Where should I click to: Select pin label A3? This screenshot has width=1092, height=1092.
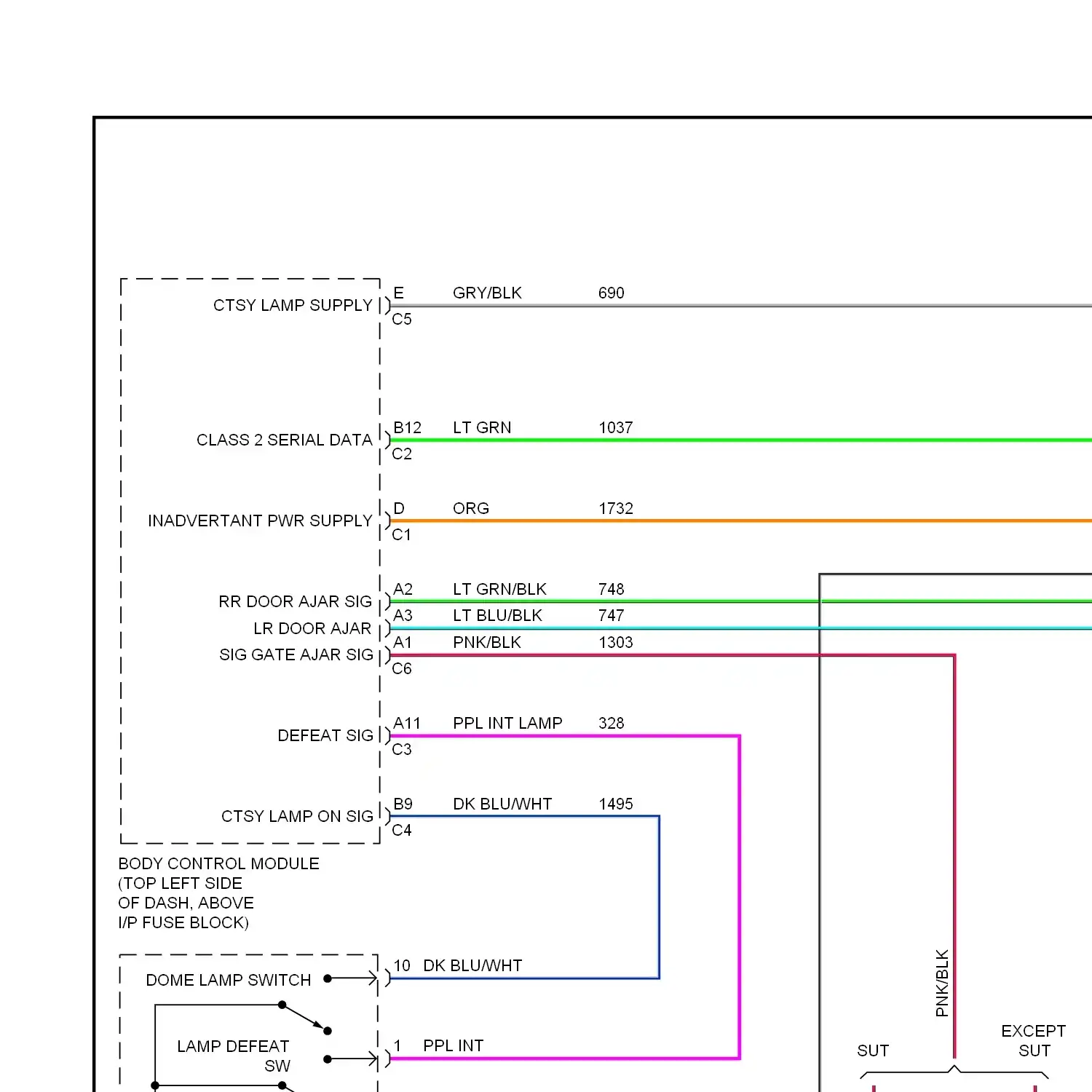(x=403, y=615)
